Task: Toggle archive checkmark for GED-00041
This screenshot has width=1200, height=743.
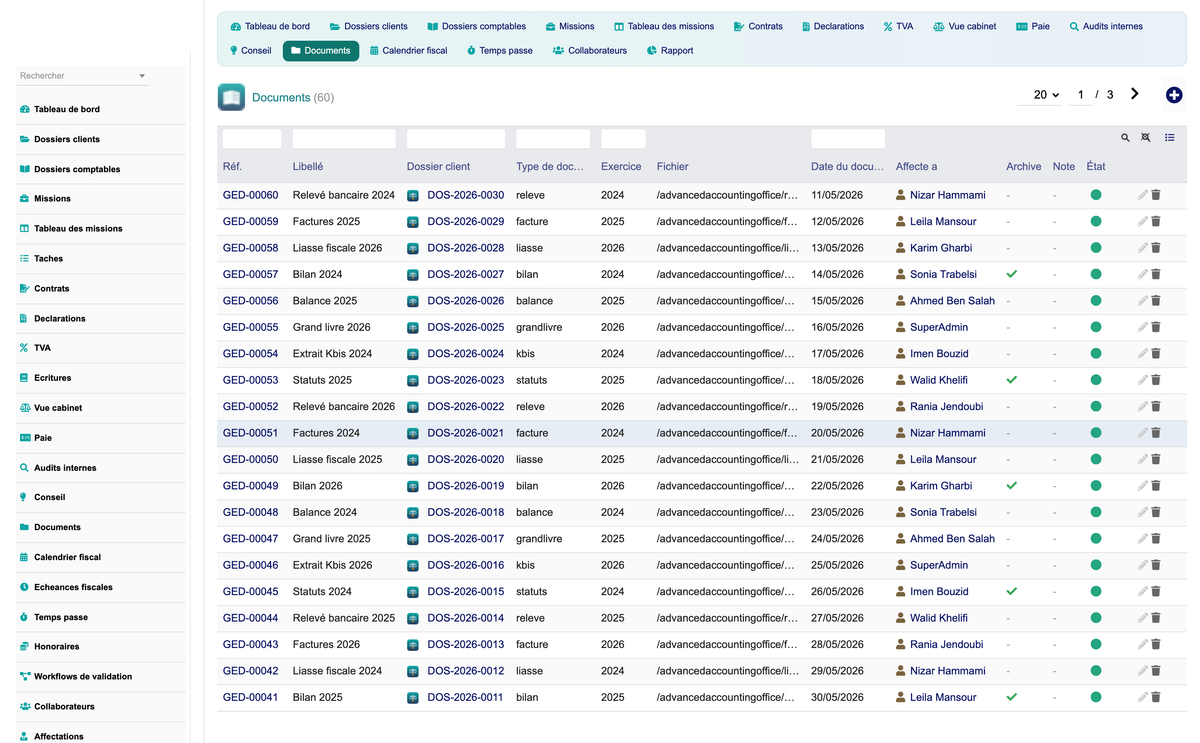Action: tap(1012, 697)
